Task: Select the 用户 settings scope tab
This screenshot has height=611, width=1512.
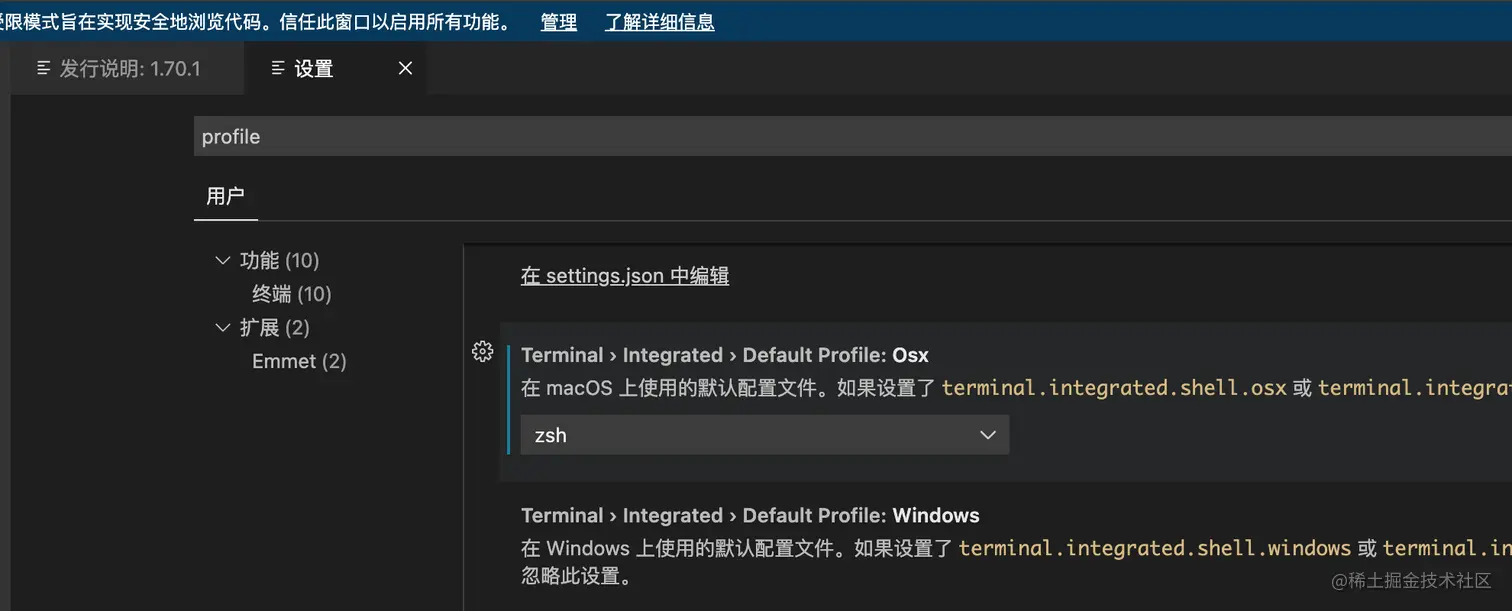Action: pos(225,196)
